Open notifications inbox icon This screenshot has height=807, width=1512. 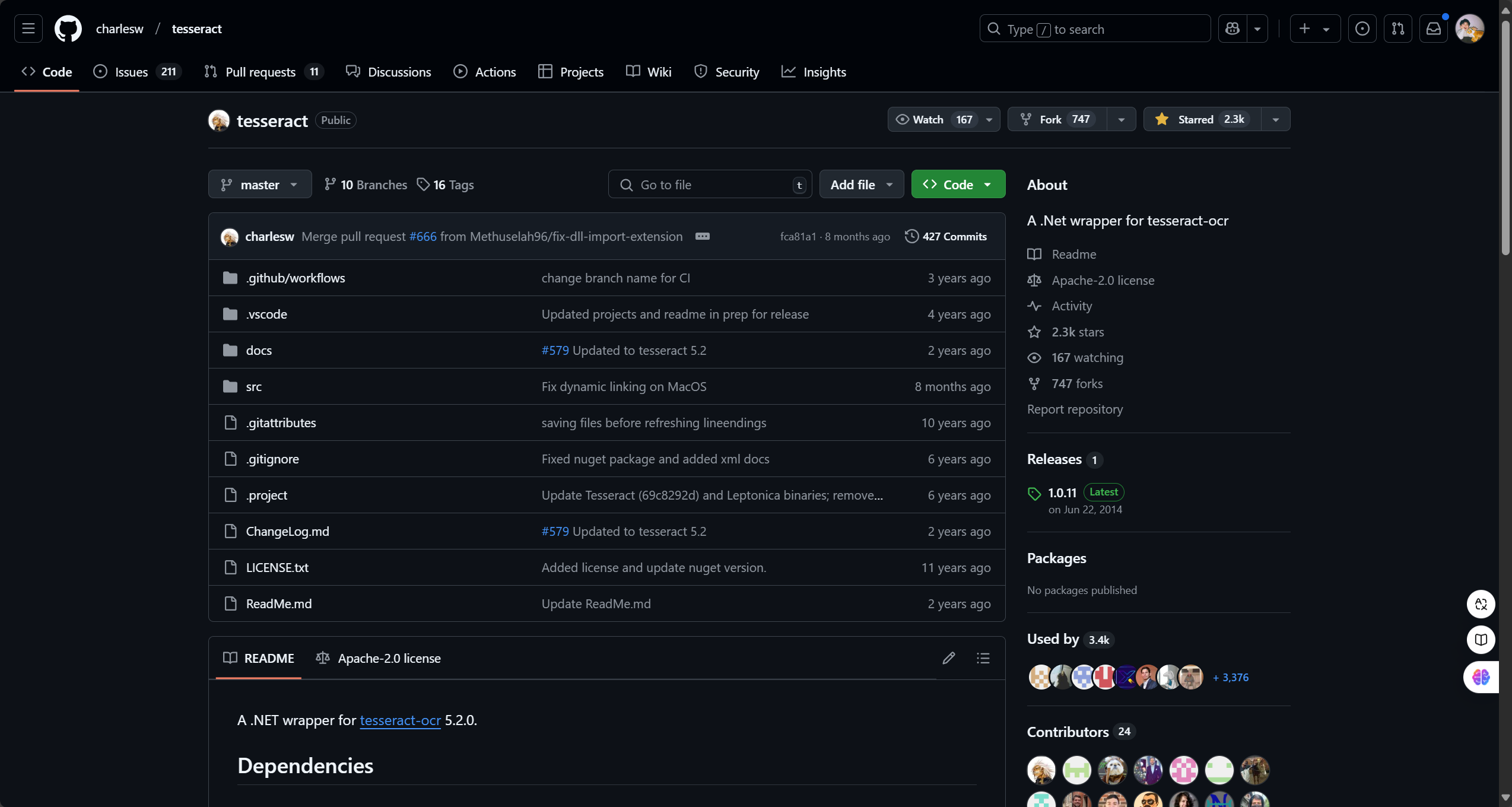click(1434, 28)
